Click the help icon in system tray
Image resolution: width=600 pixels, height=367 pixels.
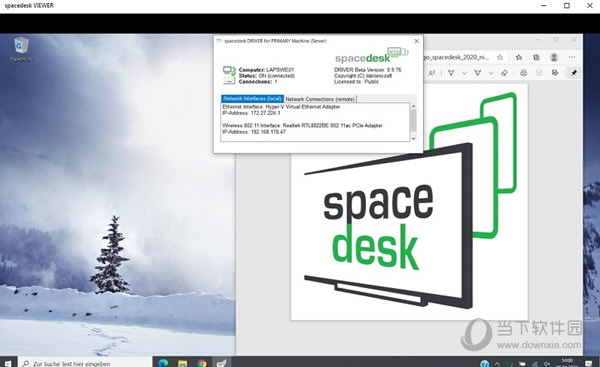[x=484, y=364]
